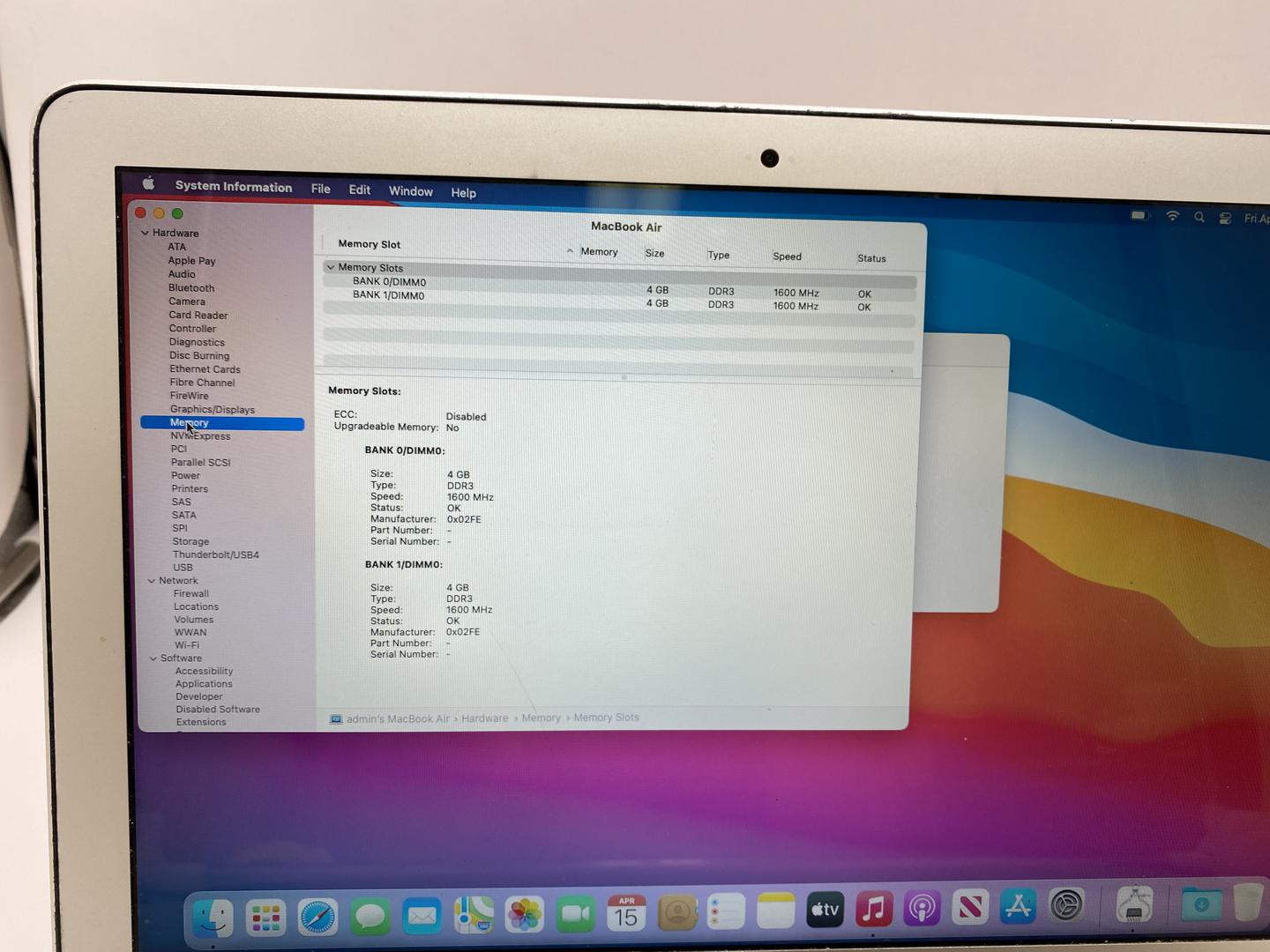
Task: Select Camera in Hardware list
Action: point(187,301)
